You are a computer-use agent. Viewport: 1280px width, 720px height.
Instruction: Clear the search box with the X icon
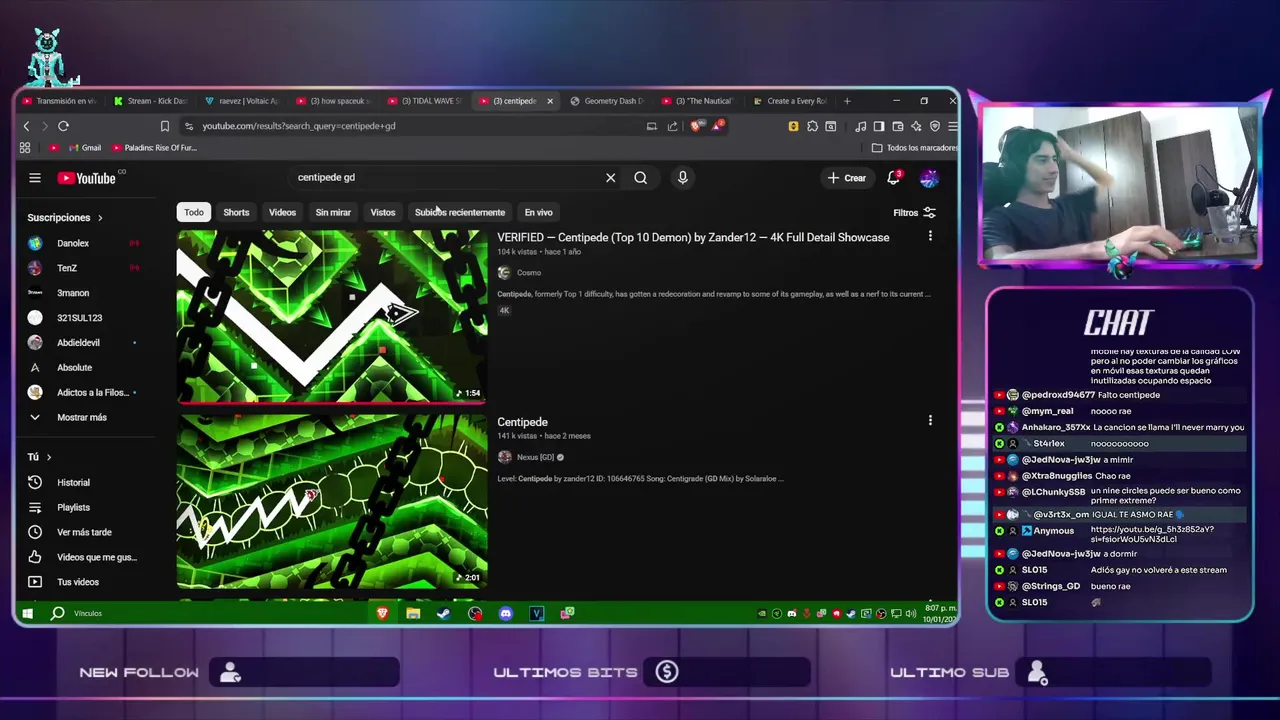point(610,178)
